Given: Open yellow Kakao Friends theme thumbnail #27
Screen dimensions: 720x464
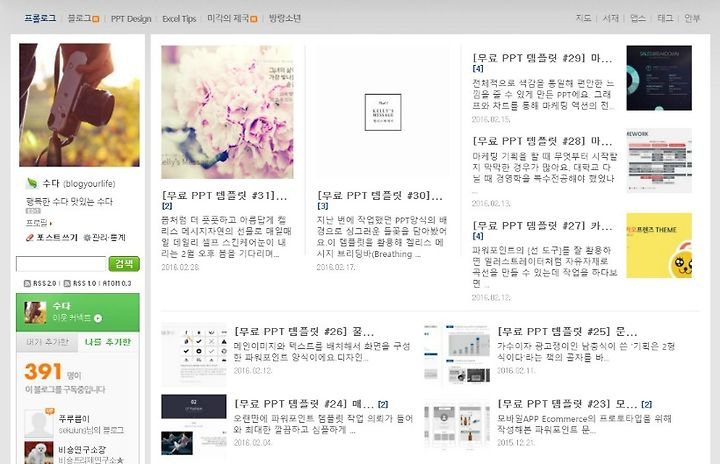Looking at the screenshot, I should click(659, 245).
